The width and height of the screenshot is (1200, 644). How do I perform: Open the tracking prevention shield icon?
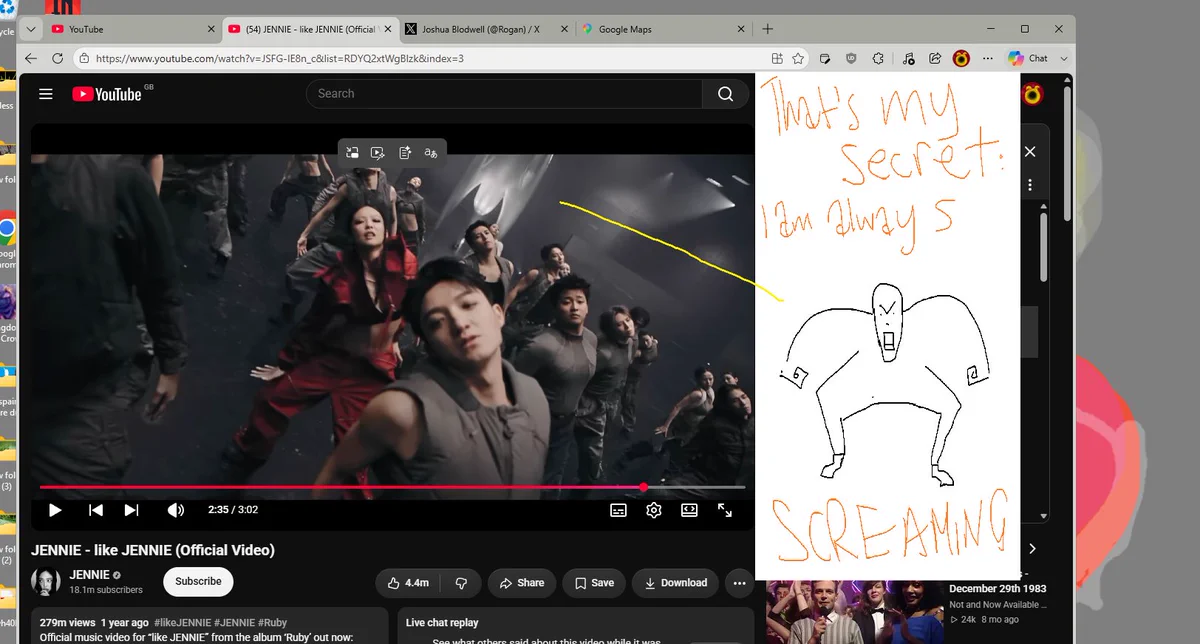851,58
